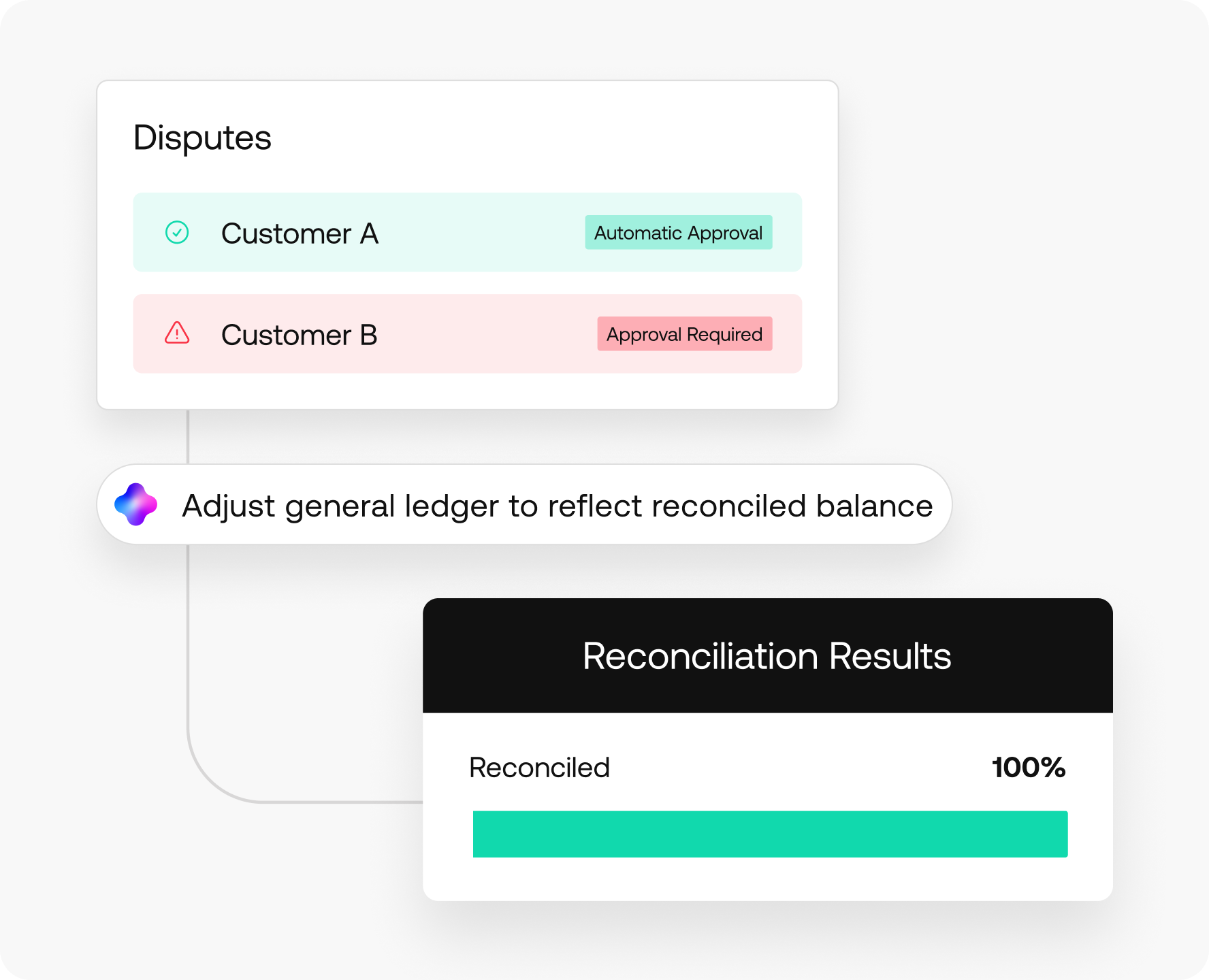Click the 100% reconciled value
The width and height of the screenshot is (1209, 980).
pyautogui.click(x=1028, y=768)
